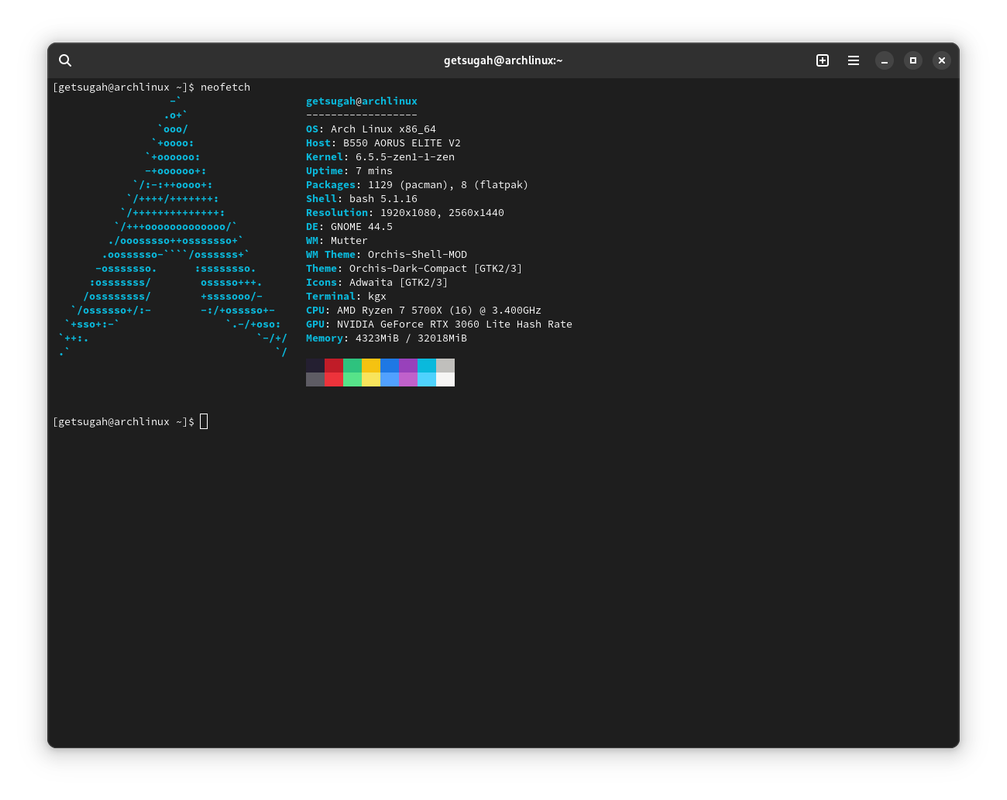The height and width of the screenshot is (800, 1007).
Task: Click the OS: Arch Linux x86_64 line
Action: click(x=371, y=129)
